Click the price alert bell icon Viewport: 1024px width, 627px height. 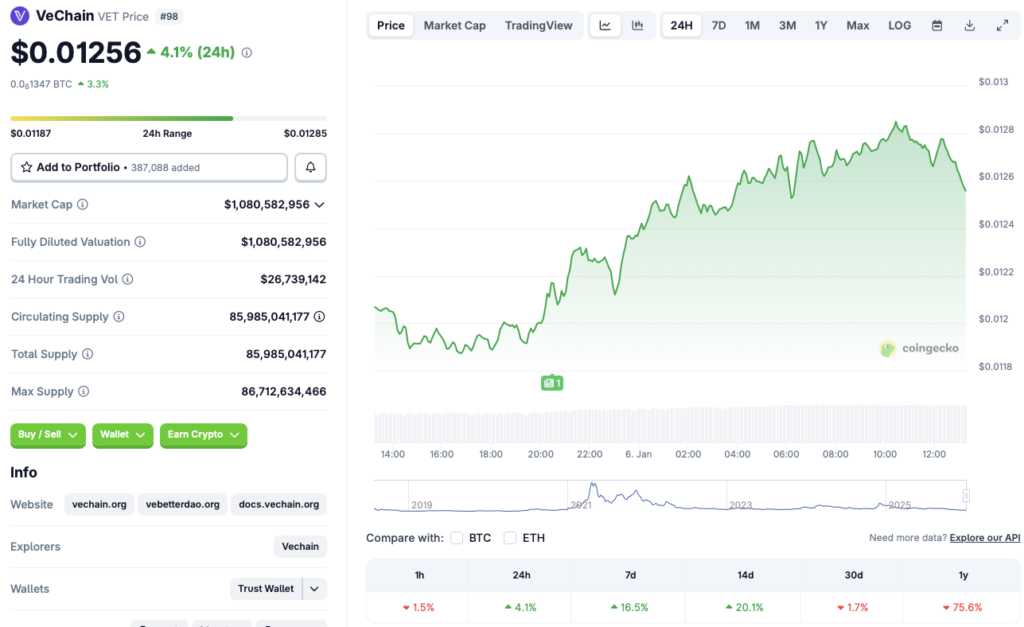[310, 167]
